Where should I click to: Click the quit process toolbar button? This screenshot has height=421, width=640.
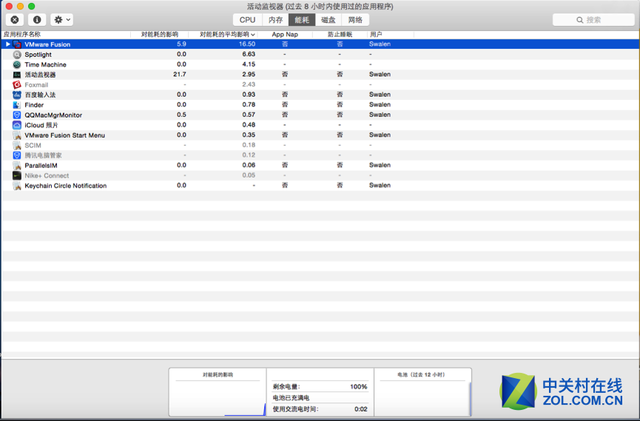[15, 20]
